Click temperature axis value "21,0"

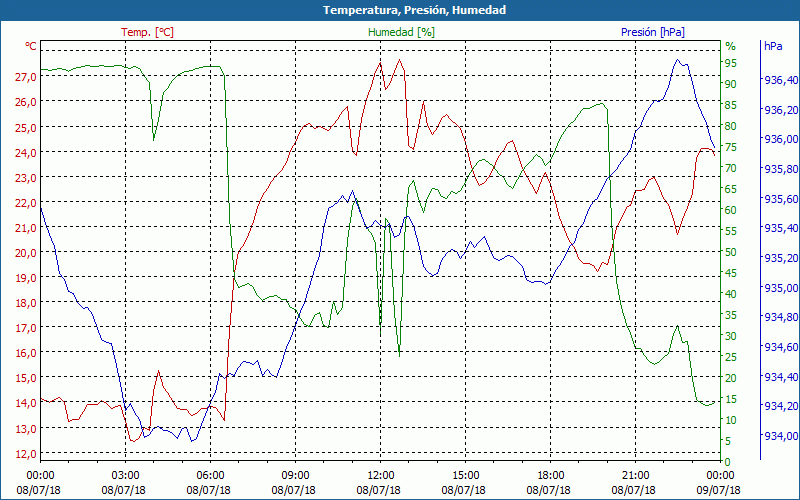pyautogui.click(x=26, y=227)
